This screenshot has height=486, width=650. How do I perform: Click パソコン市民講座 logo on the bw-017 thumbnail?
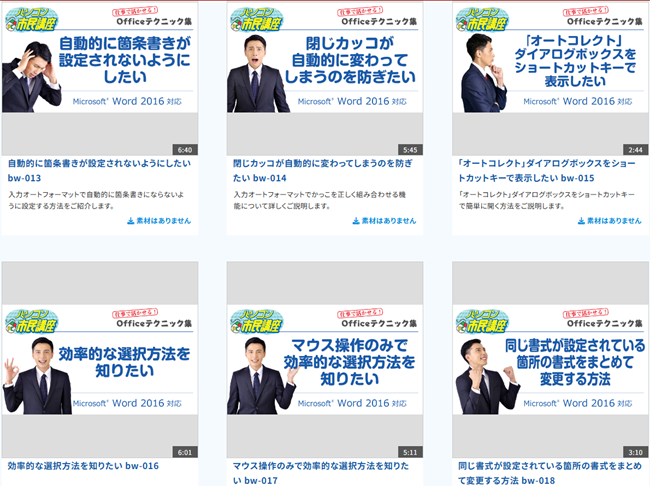260,322
